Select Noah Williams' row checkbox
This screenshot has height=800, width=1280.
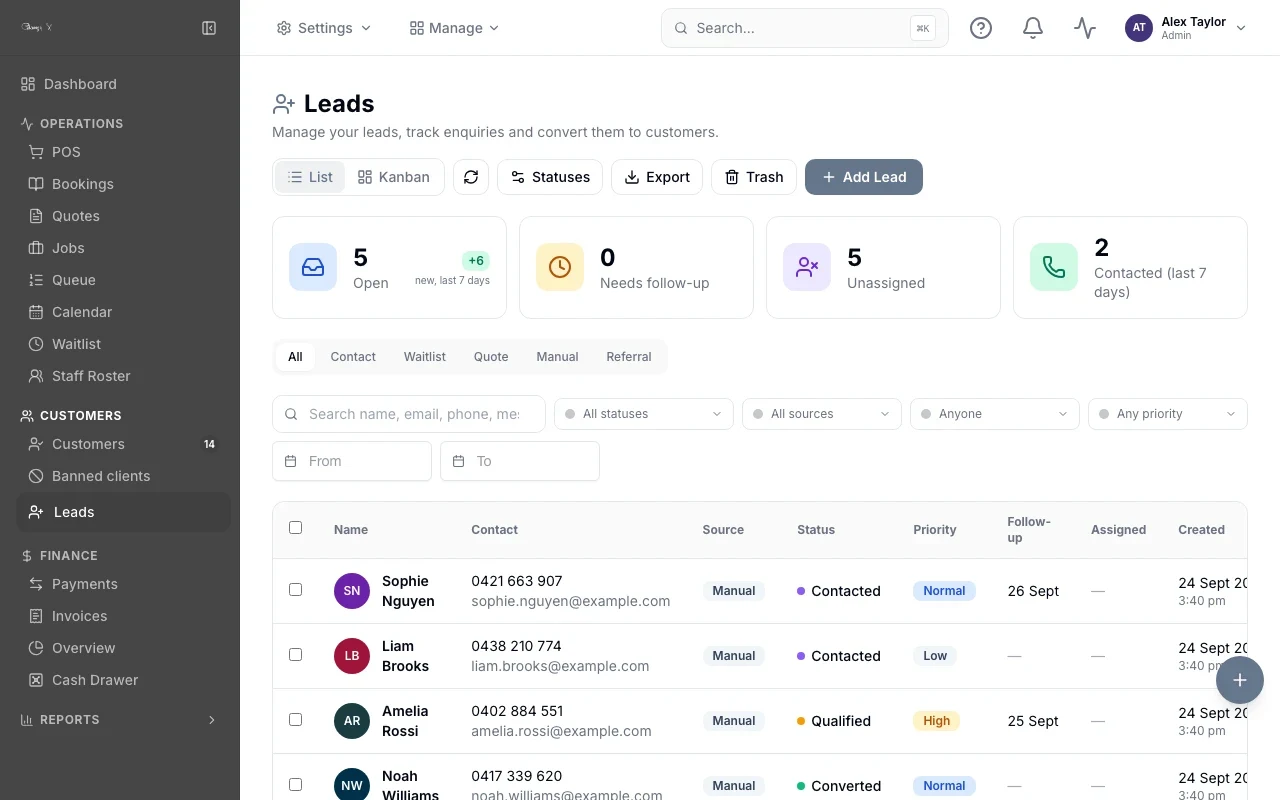click(x=295, y=785)
